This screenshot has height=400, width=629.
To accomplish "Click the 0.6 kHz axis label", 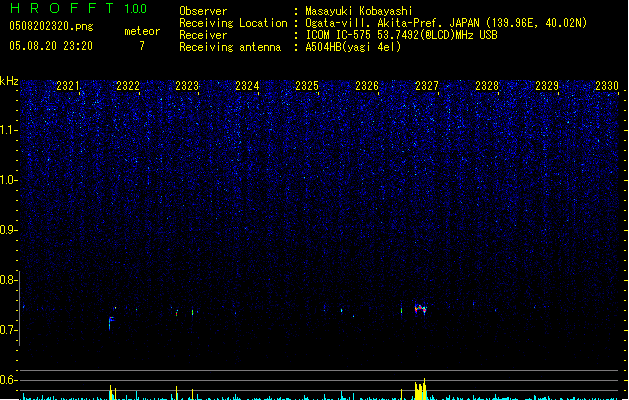I will (x=9, y=380).
